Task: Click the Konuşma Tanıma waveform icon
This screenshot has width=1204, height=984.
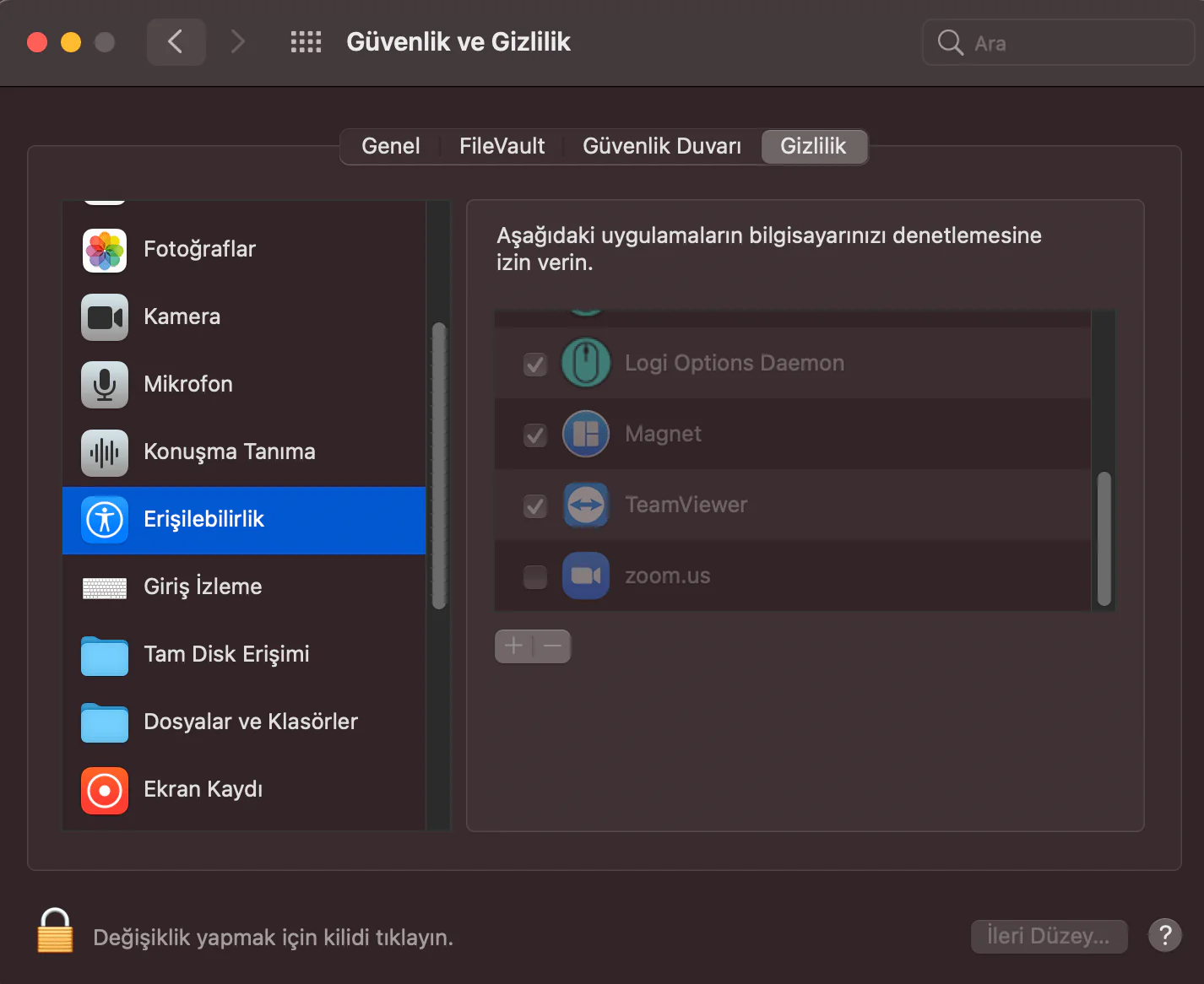Action: (105, 452)
